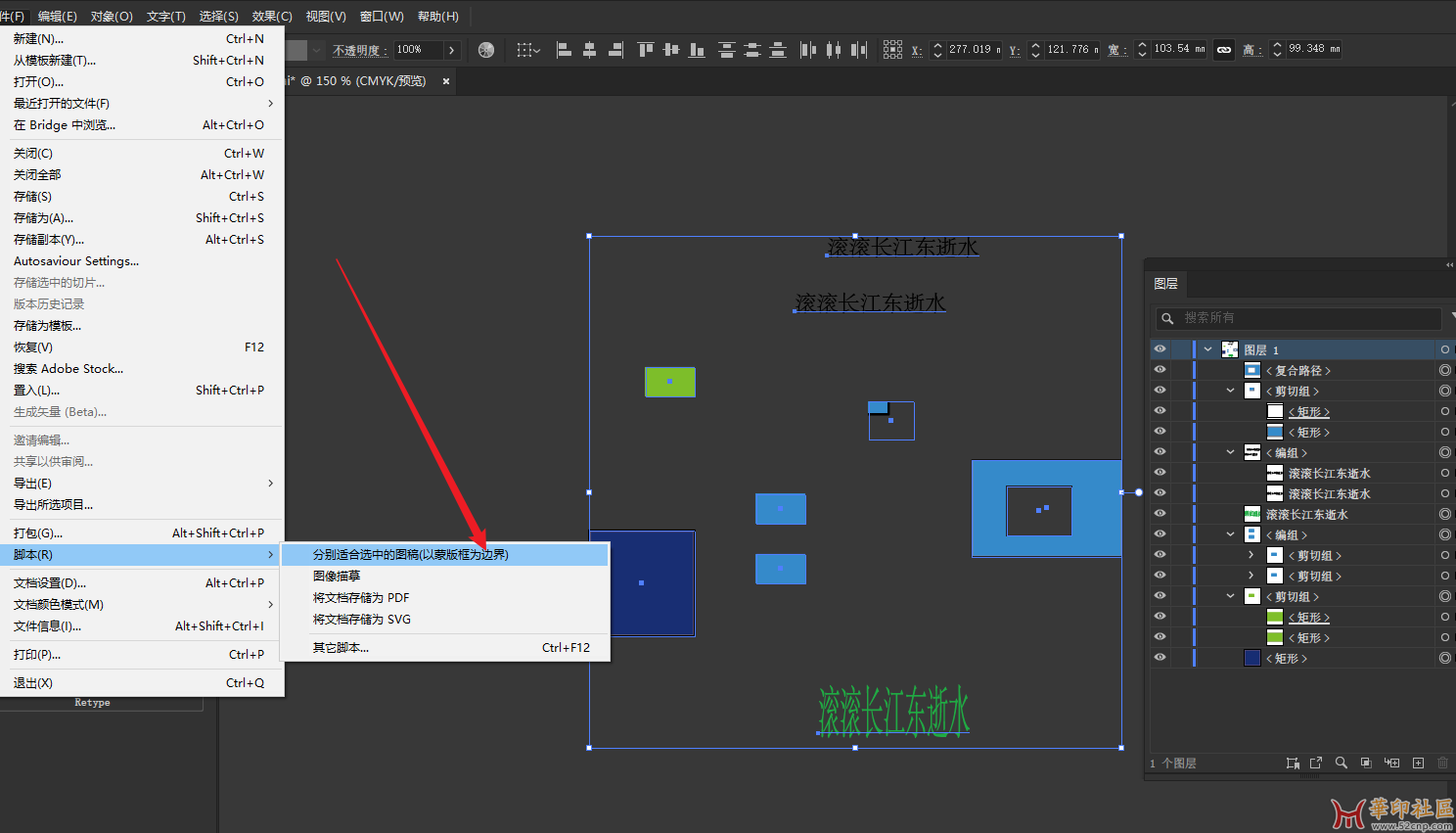Collapse the 剪切组 with green thumbnail
1456x833 pixels.
(1231, 596)
